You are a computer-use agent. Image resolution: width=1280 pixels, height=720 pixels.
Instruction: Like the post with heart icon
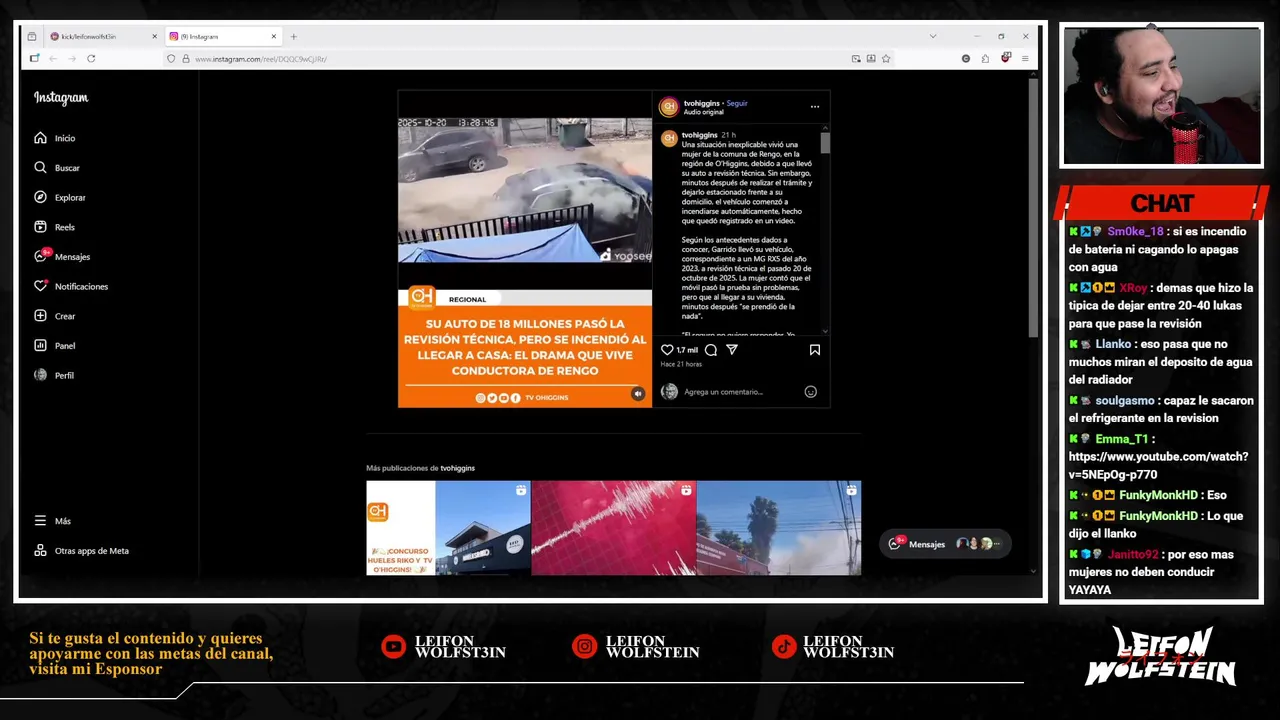[x=667, y=350]
